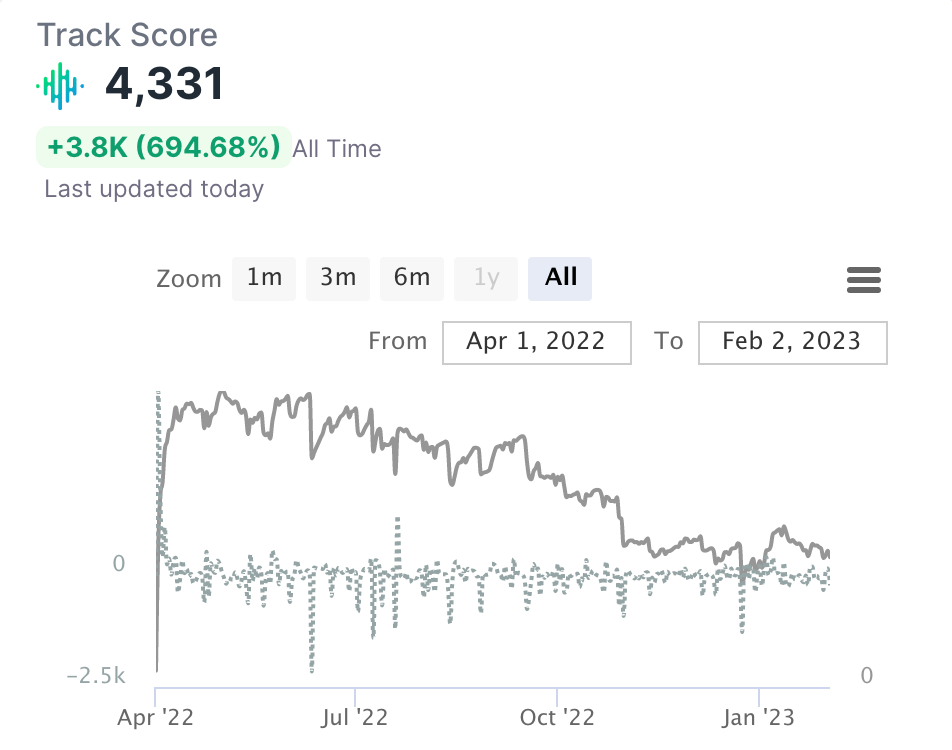The image size is (952, 750).
Task: Click the Jul '22 axis marker
Action: point(355,718)
